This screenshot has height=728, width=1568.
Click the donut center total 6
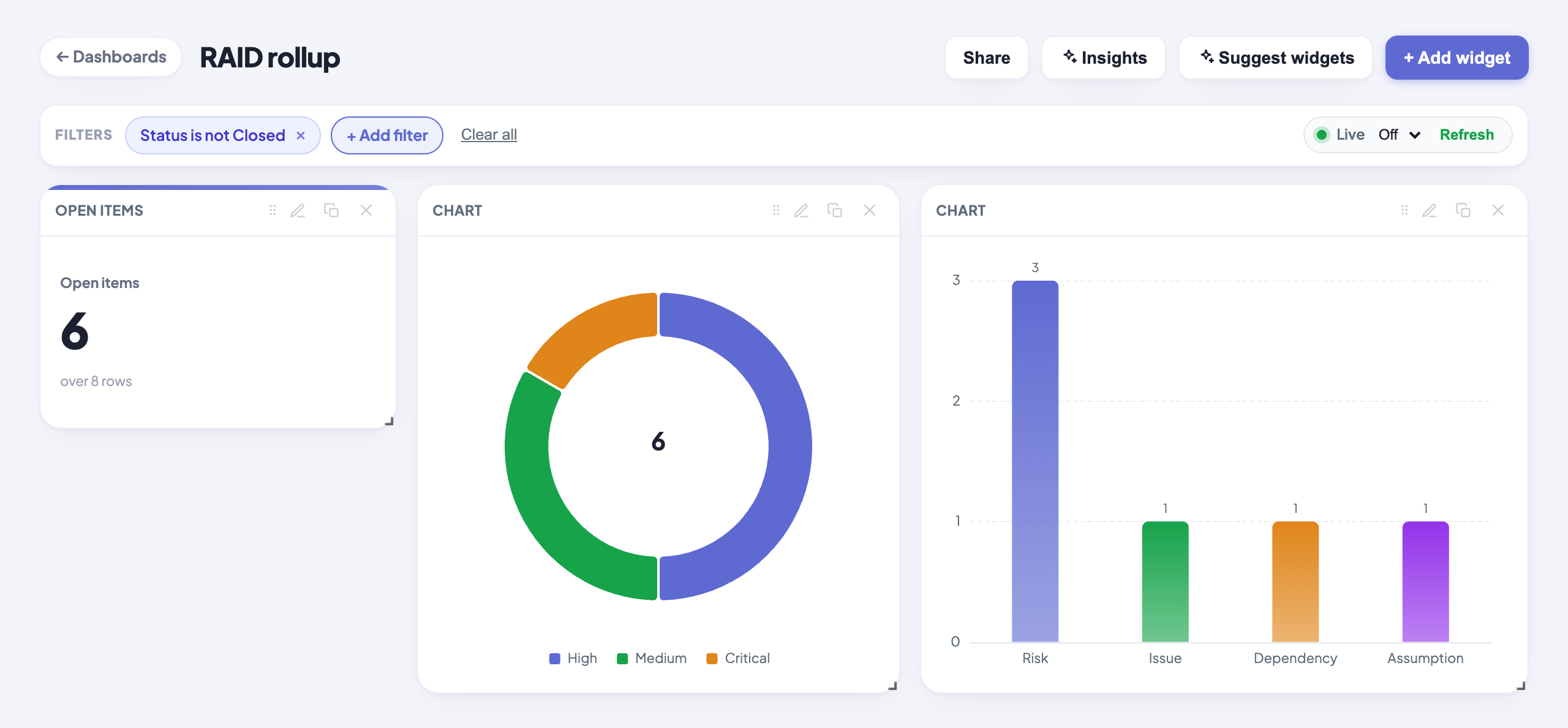click(658, 441)
